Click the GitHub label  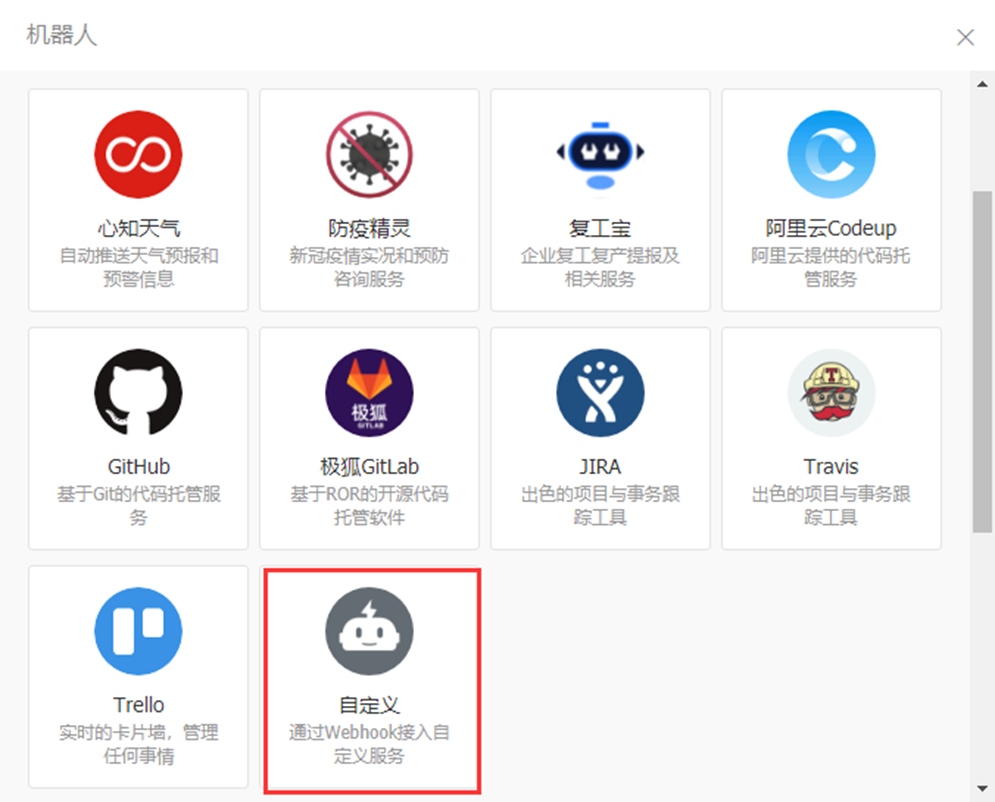138,466
